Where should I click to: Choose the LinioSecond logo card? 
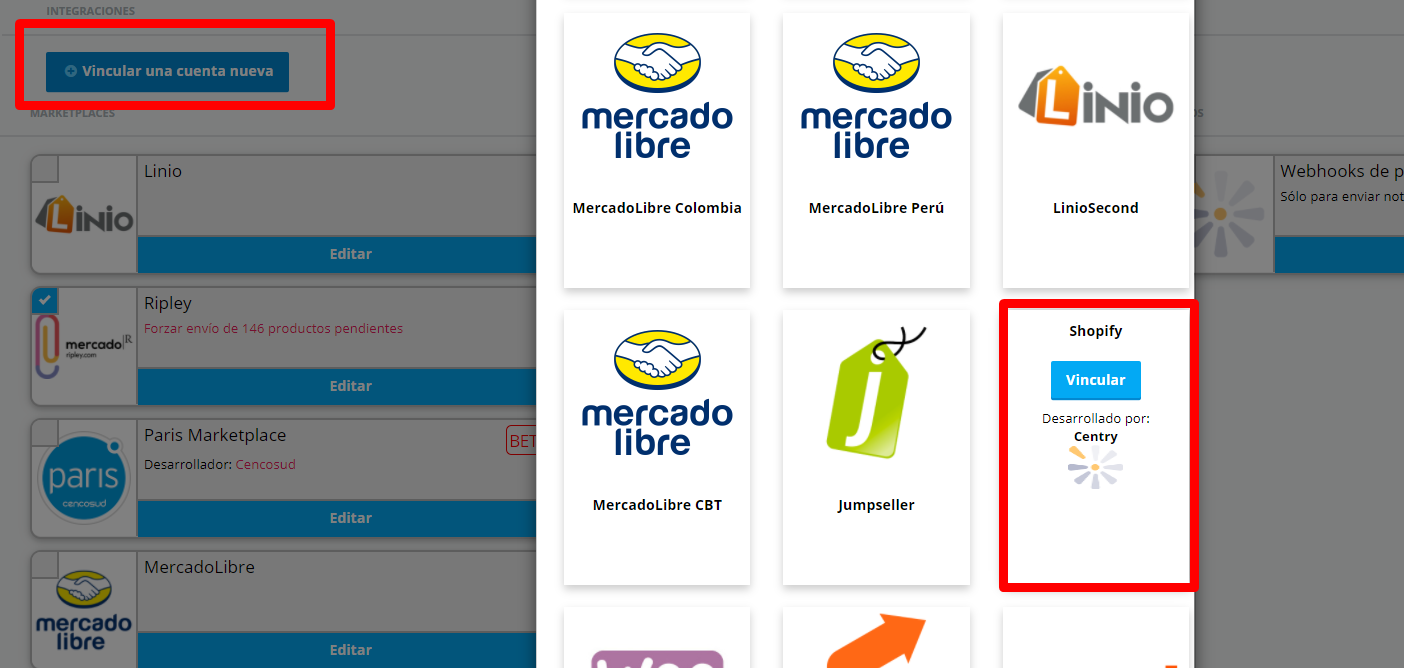(x=1096, y=150)
